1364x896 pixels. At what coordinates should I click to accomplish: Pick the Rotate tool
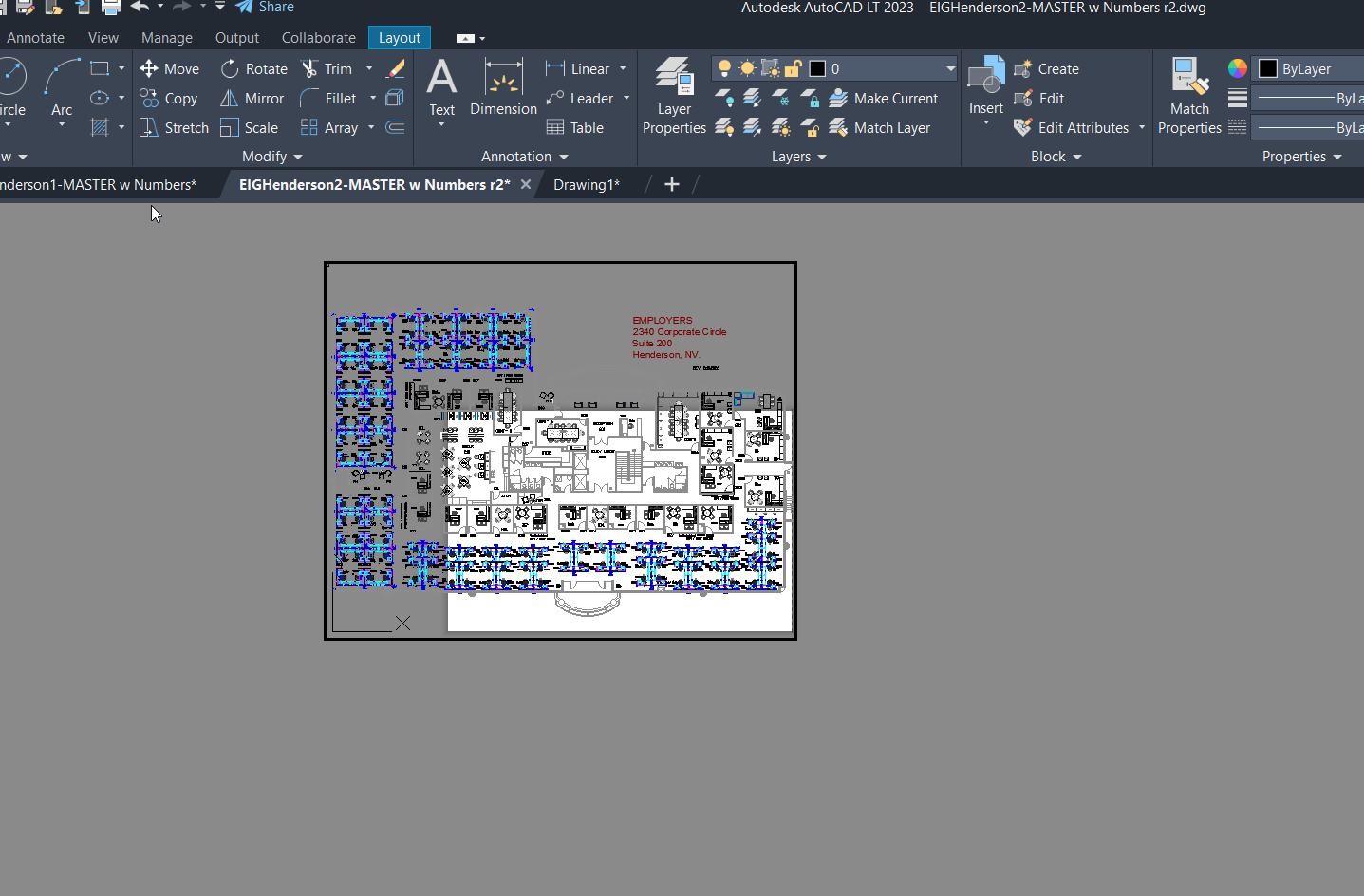click(253, 68)
